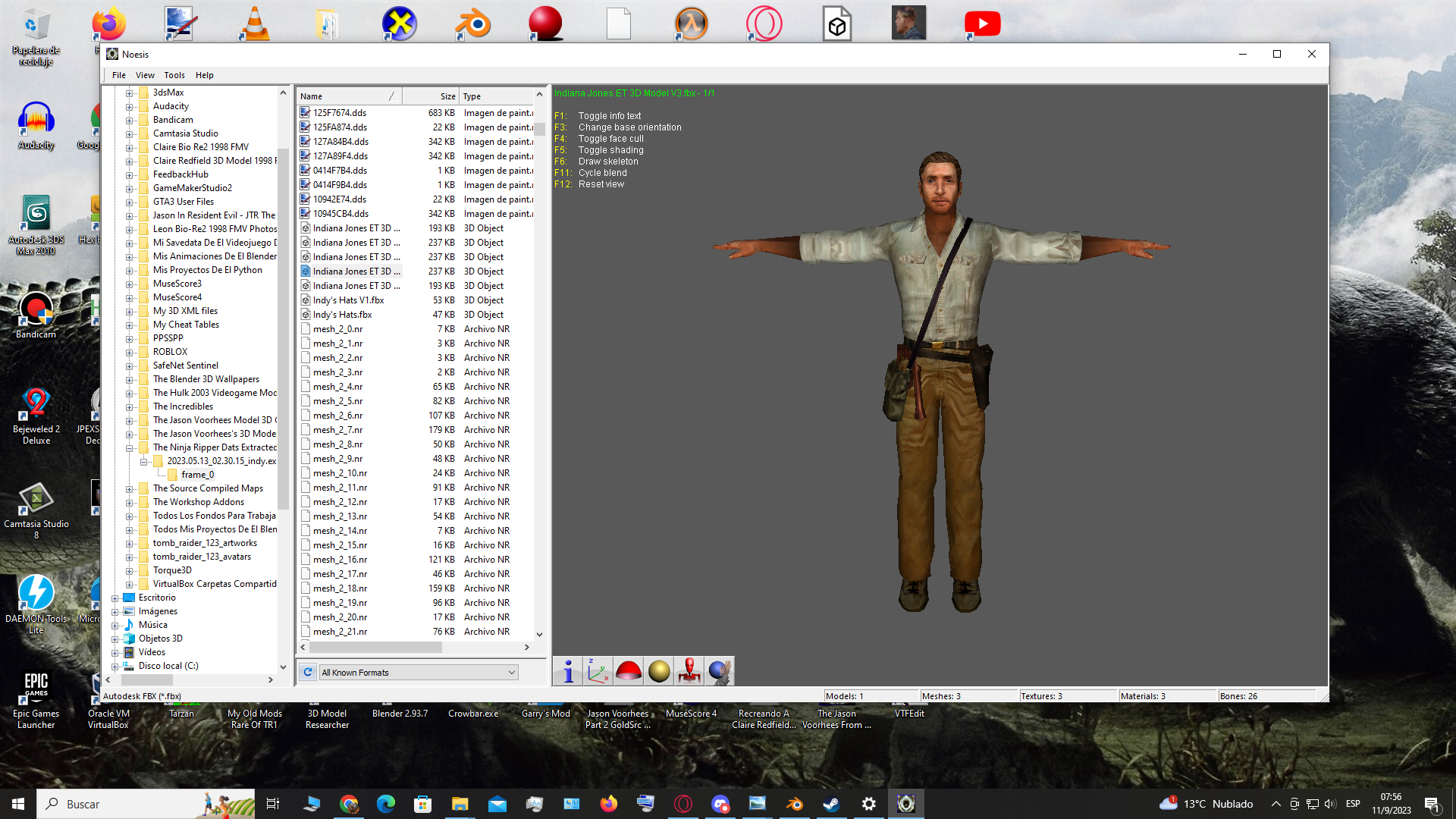Open the notifications center icon

tap(1432, 805)
